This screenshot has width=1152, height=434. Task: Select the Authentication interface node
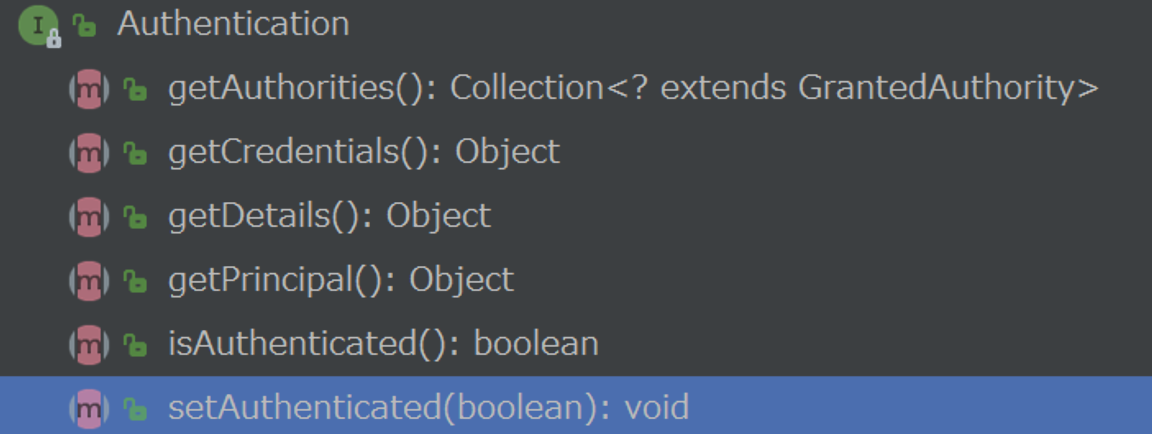234,24
